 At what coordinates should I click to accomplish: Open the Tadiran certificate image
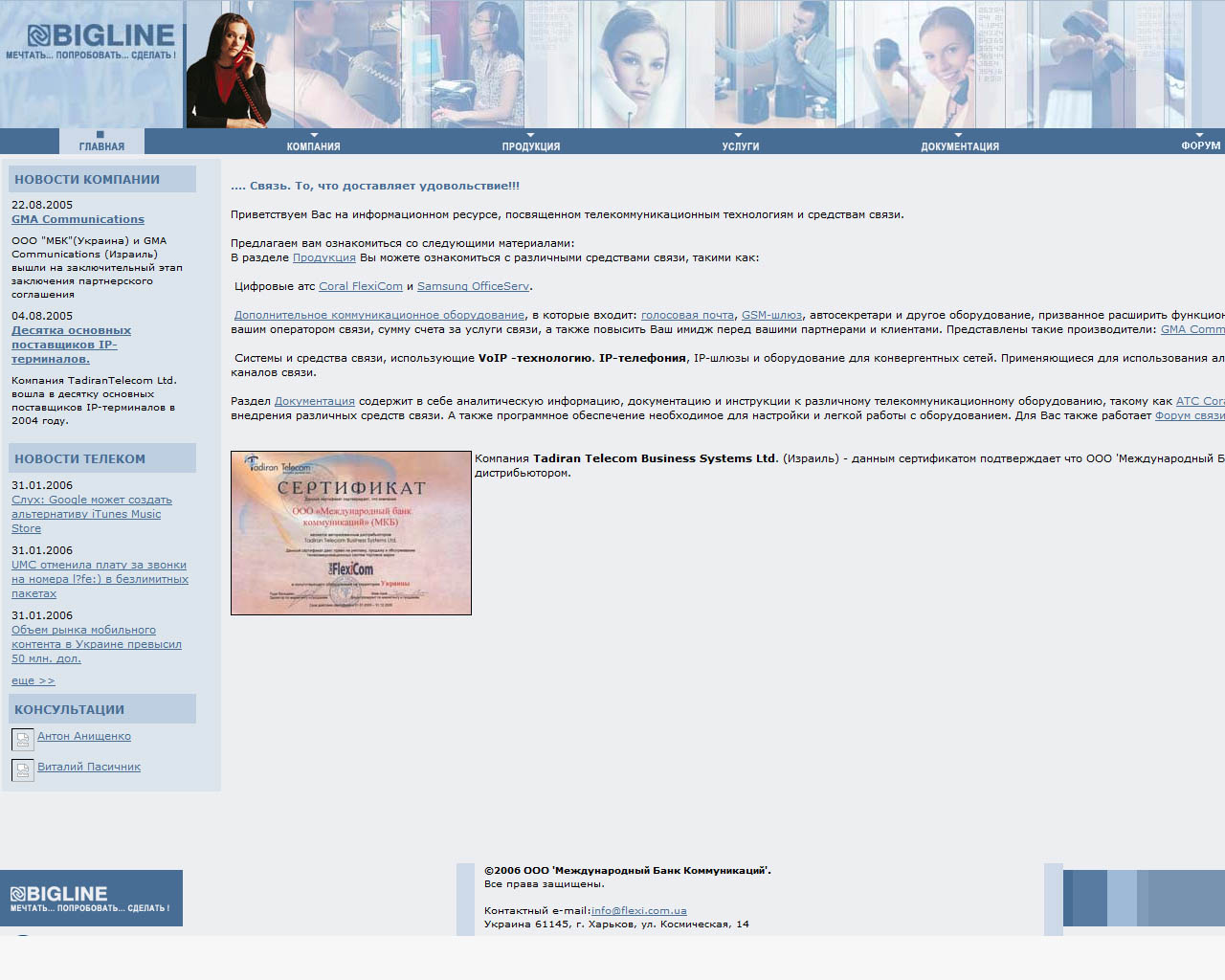point(351,533)
